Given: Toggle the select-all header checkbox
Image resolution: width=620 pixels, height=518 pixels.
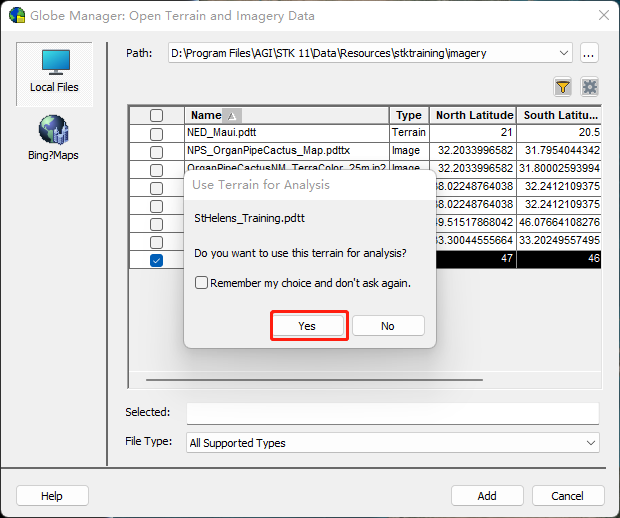Looking at the screenshot, I should pos(156,115).
